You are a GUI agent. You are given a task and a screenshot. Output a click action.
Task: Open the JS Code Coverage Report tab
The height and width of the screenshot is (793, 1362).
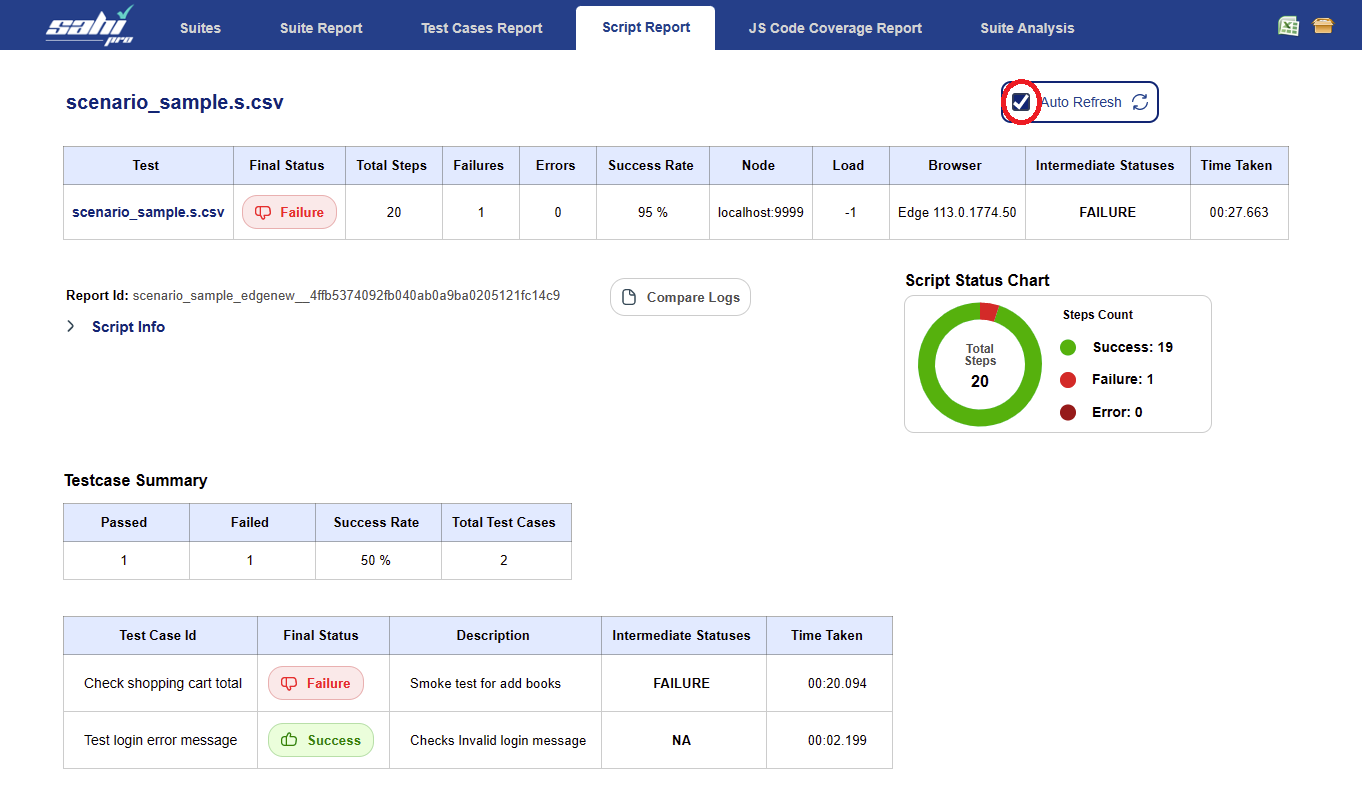[835, 28]
